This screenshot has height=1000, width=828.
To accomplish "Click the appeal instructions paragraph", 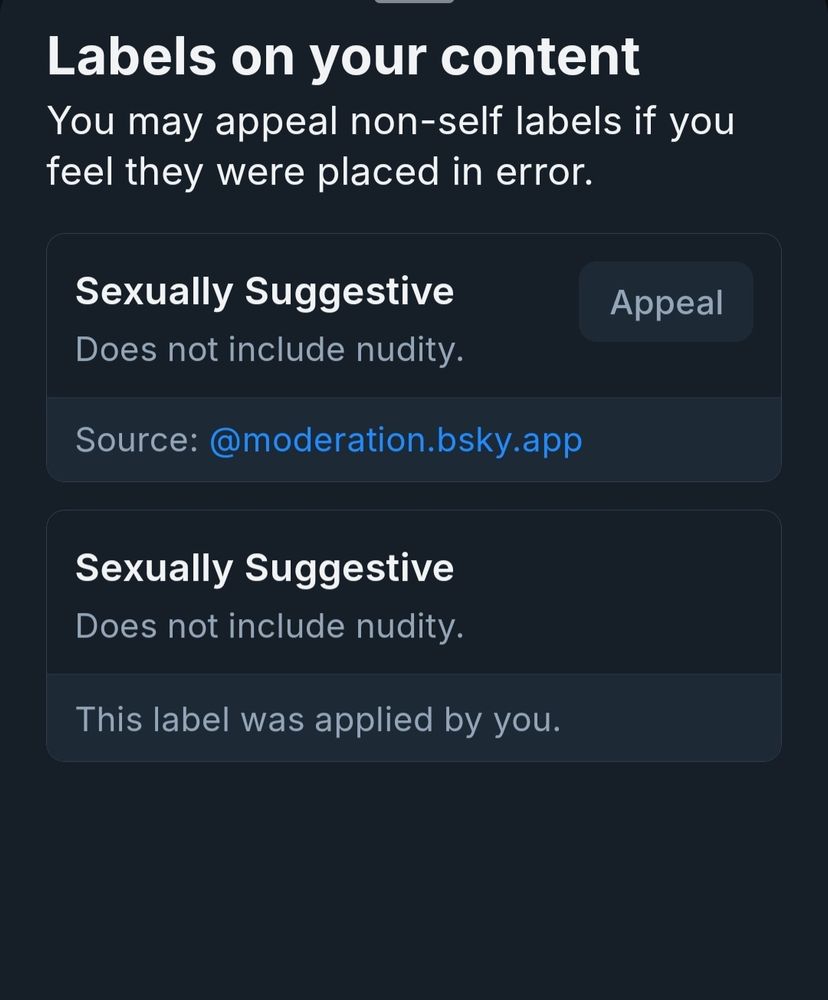I will click(390, 146).
